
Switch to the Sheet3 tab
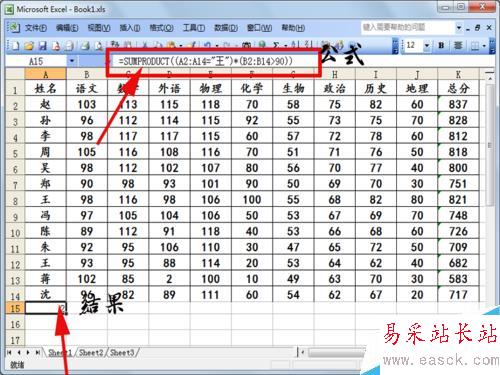tap(122, 352)
